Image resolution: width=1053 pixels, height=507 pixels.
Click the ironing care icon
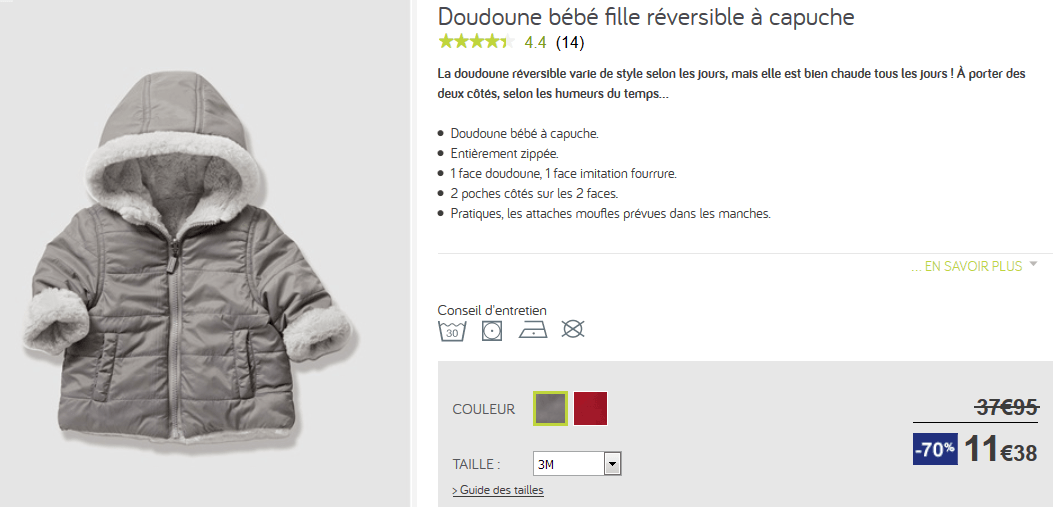click(532, 330)
